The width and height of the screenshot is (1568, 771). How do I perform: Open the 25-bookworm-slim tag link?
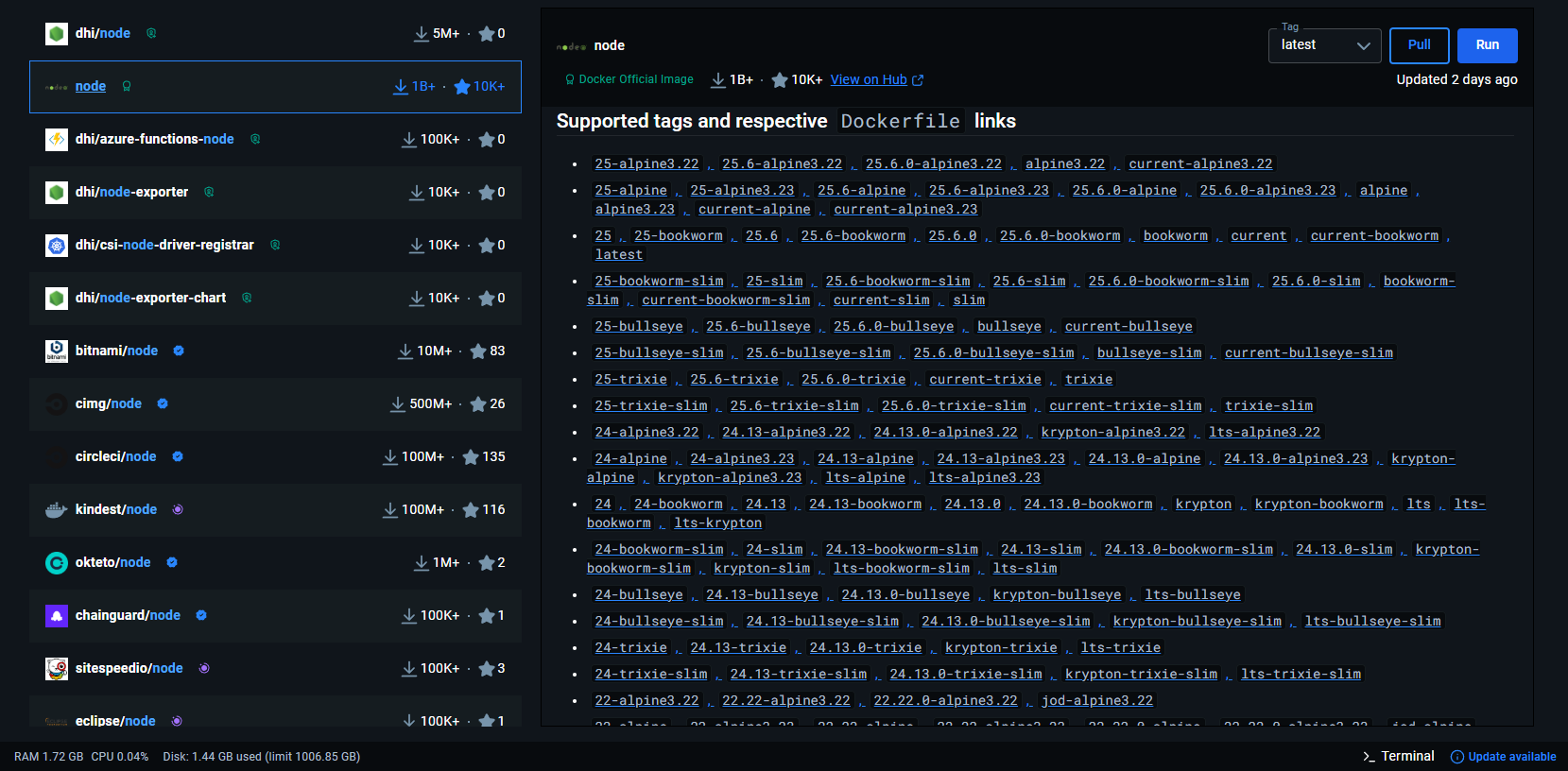tap(660, 281)
